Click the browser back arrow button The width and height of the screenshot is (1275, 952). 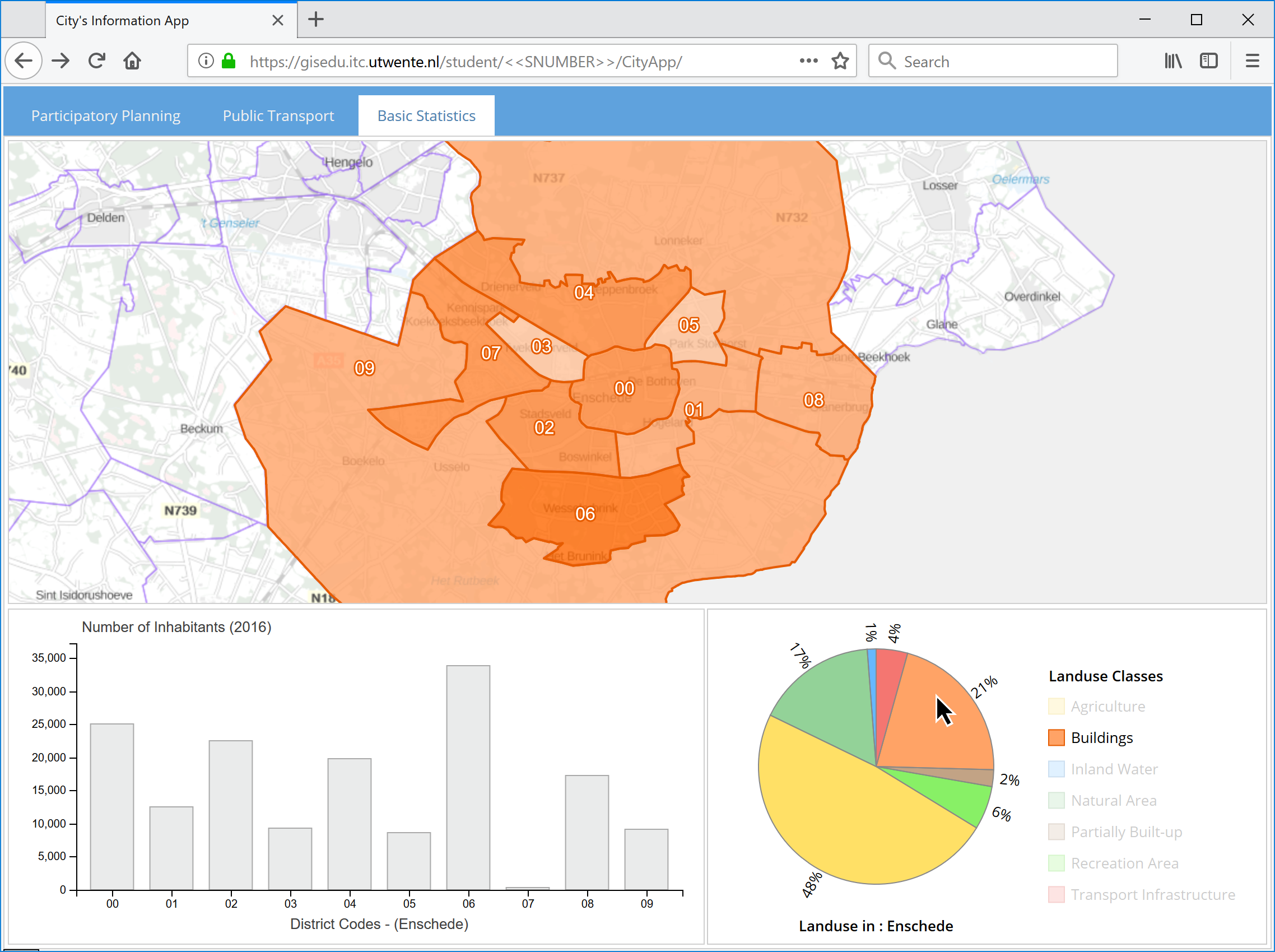(24, 61)
